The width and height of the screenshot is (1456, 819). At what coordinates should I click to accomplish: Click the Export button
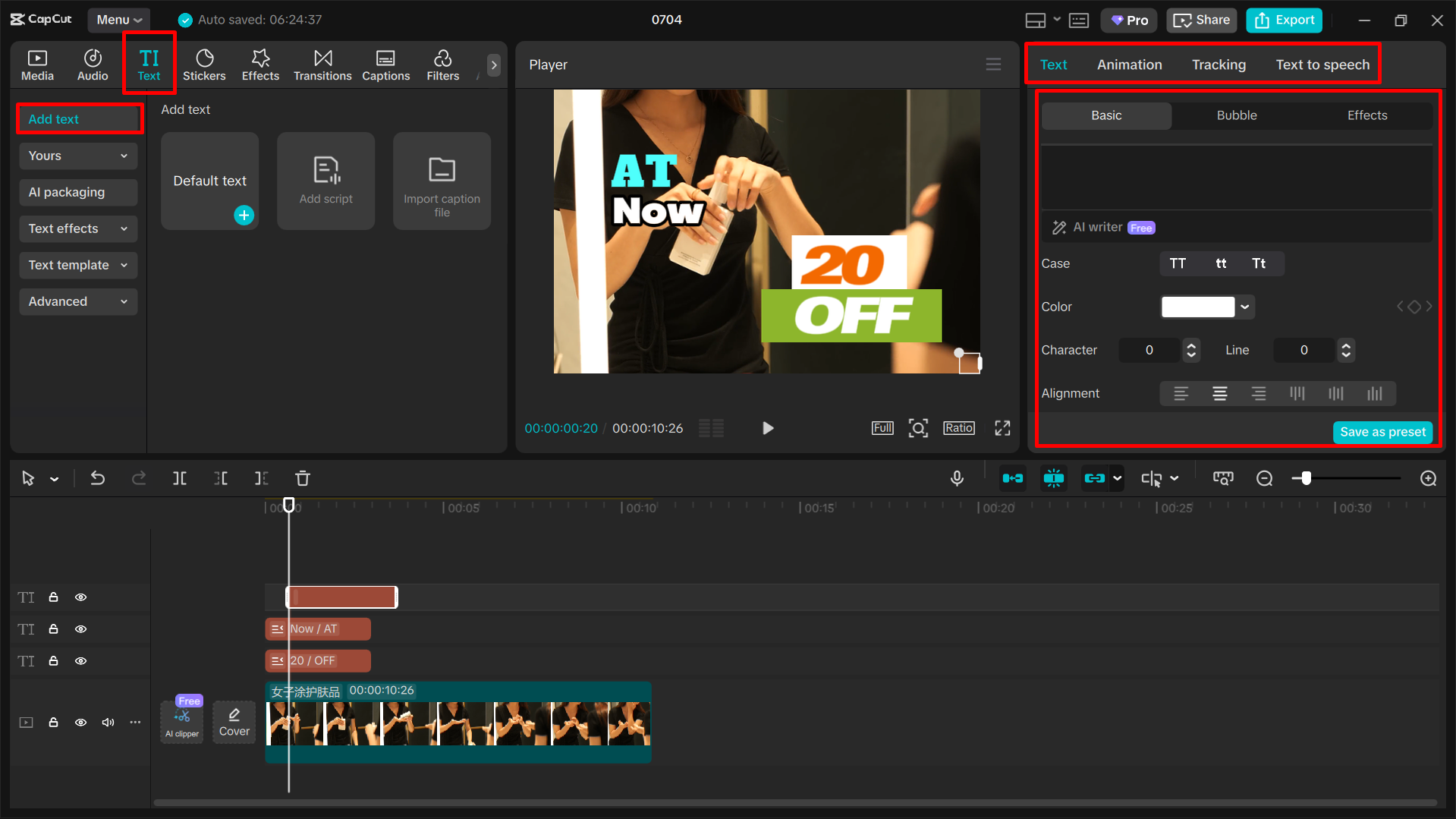click(1284, 20)
